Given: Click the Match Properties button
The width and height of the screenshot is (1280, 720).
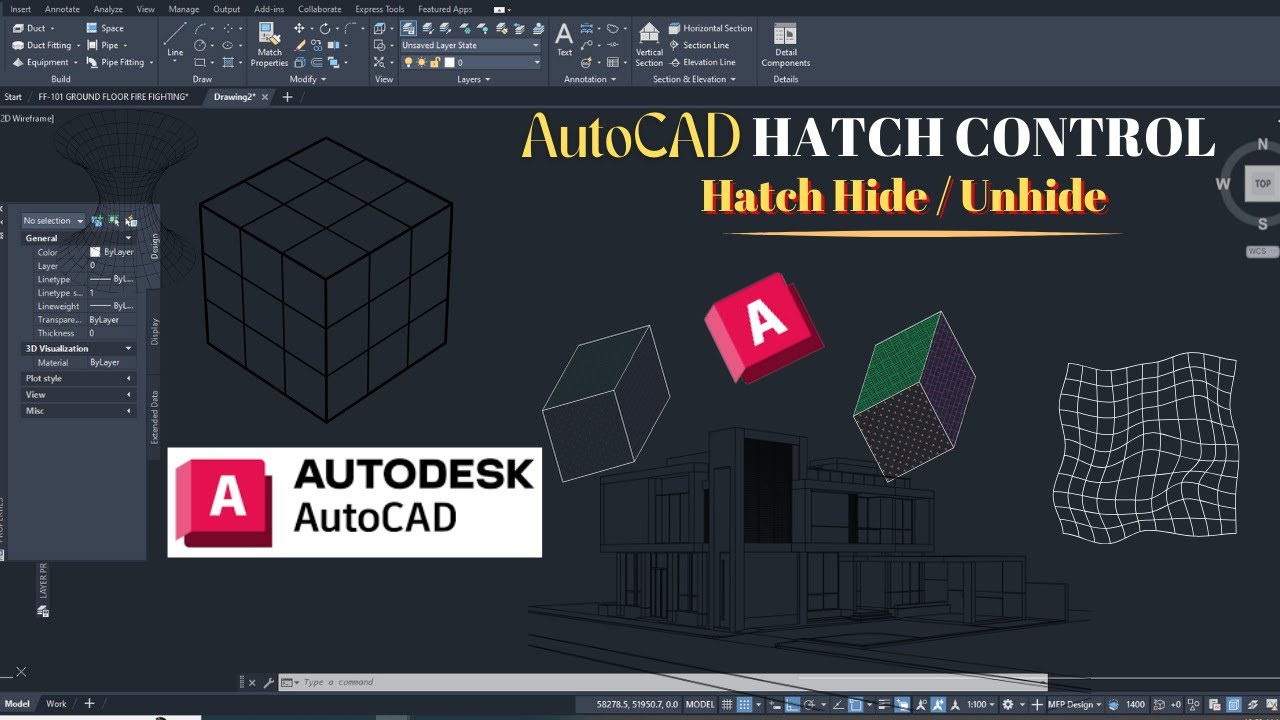Looking at the screenshot, I should pyautogui.click(x=269, y=45).
